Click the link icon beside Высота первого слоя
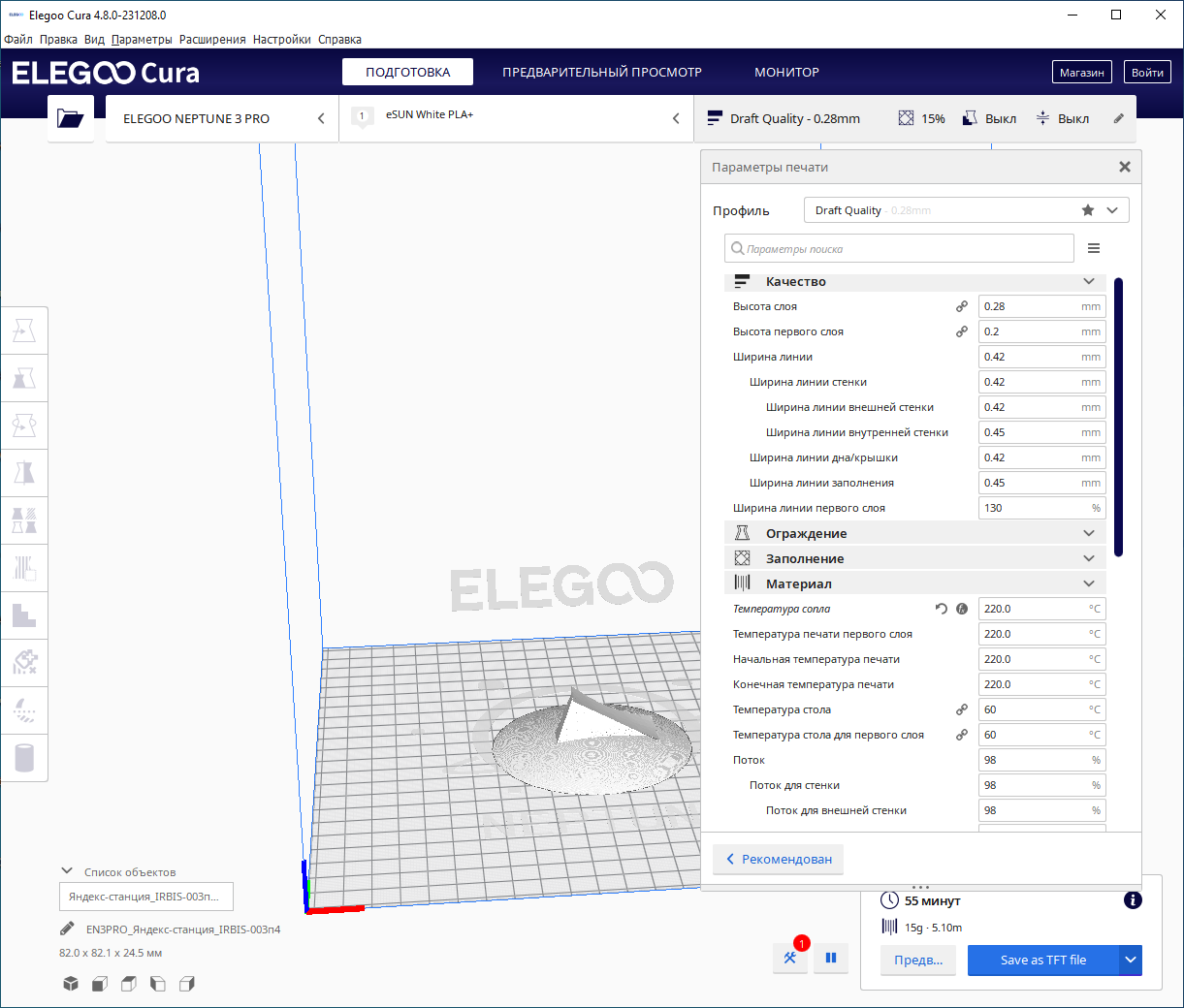 (962, 331)
